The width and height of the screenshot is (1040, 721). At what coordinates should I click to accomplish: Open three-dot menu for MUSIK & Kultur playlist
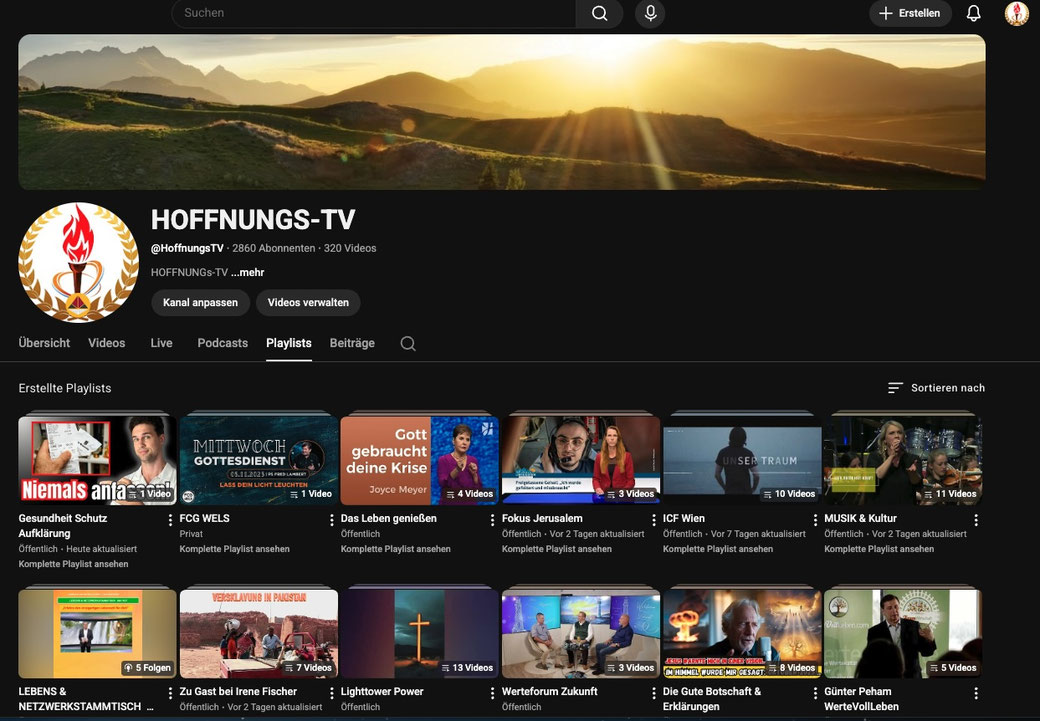pos(976,520)
